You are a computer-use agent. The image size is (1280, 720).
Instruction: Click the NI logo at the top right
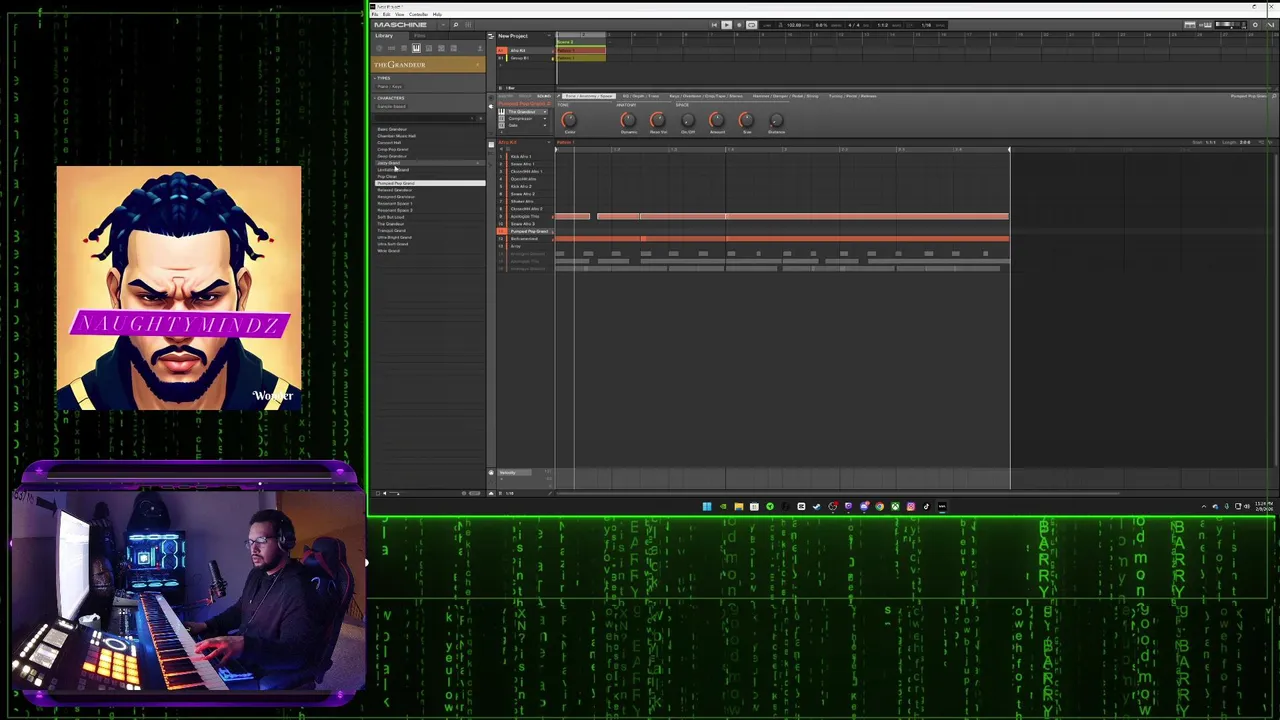1271,25
